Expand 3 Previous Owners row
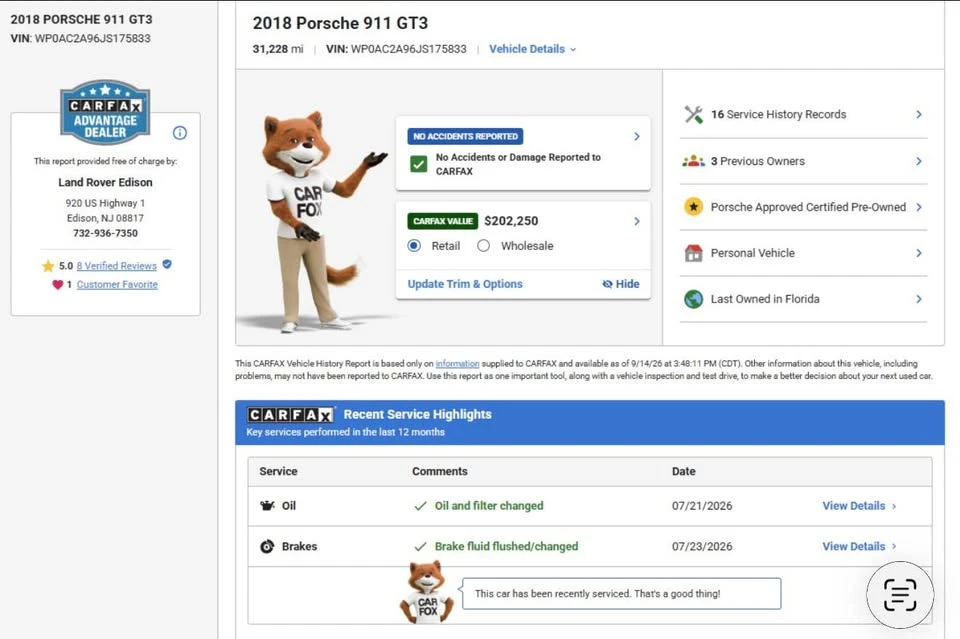 (x=803, y=161)
